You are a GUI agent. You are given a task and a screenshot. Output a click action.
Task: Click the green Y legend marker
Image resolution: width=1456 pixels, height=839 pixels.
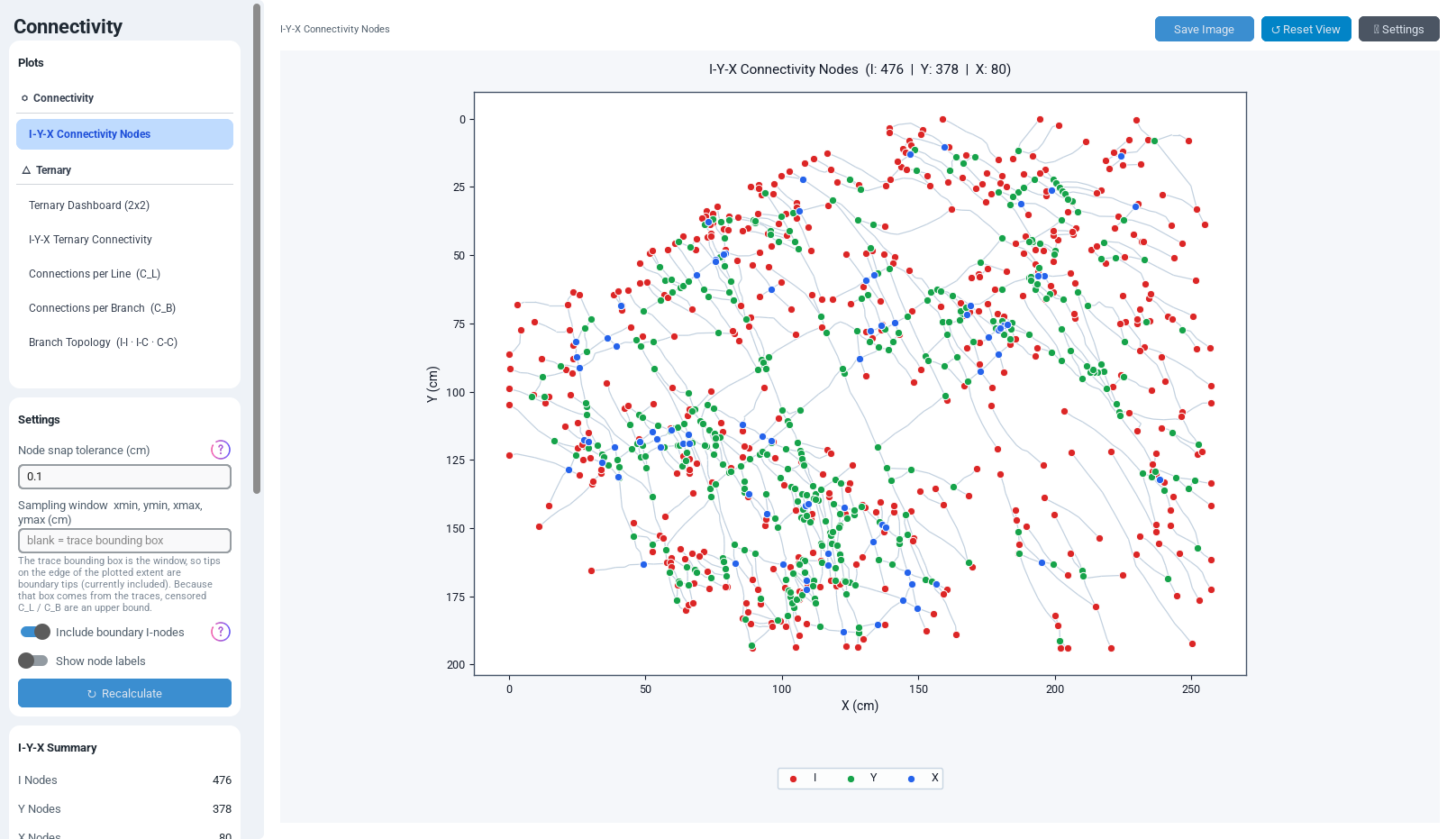pyautogui.click(x=851, y=779)
